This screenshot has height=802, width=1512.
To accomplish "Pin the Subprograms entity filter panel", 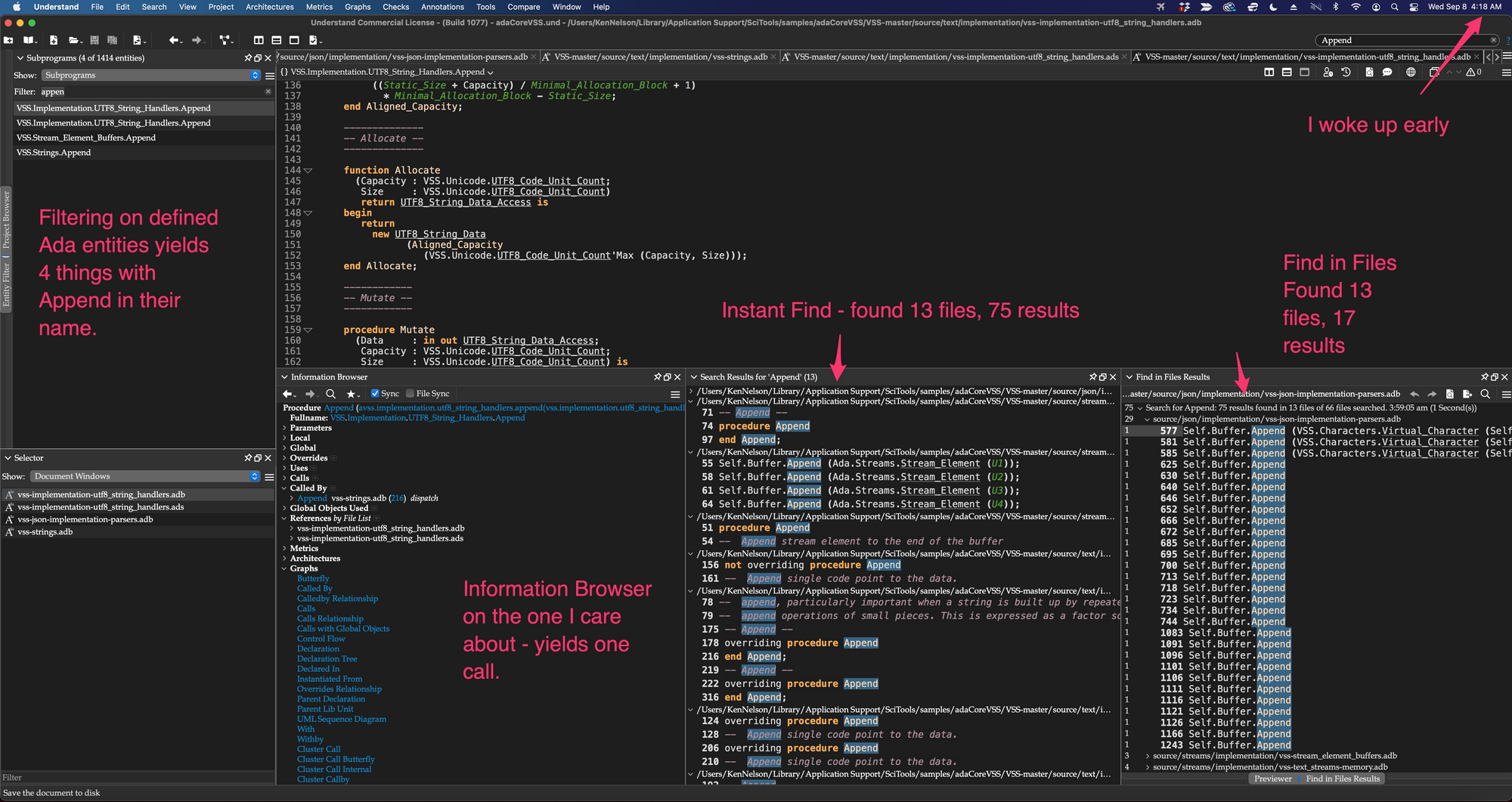I will click(248, 58).
